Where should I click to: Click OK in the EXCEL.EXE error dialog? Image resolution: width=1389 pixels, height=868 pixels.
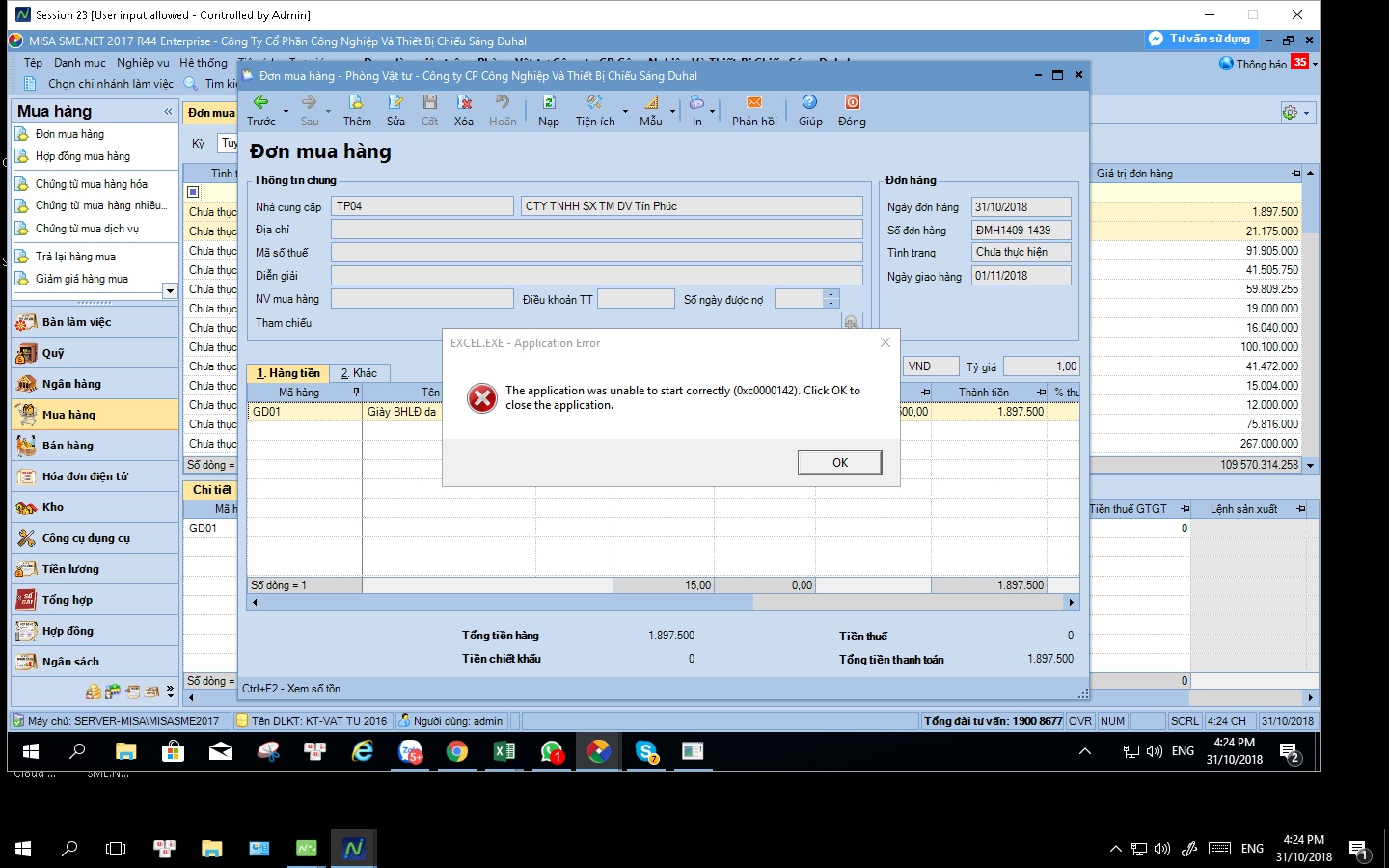coord(839,463)
